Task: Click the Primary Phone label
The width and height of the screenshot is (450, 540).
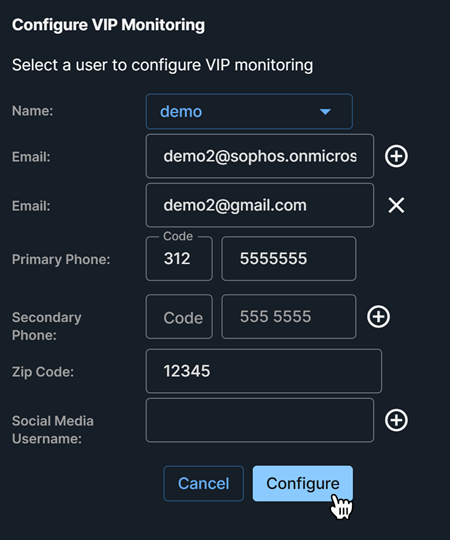Action: [61, 259]
